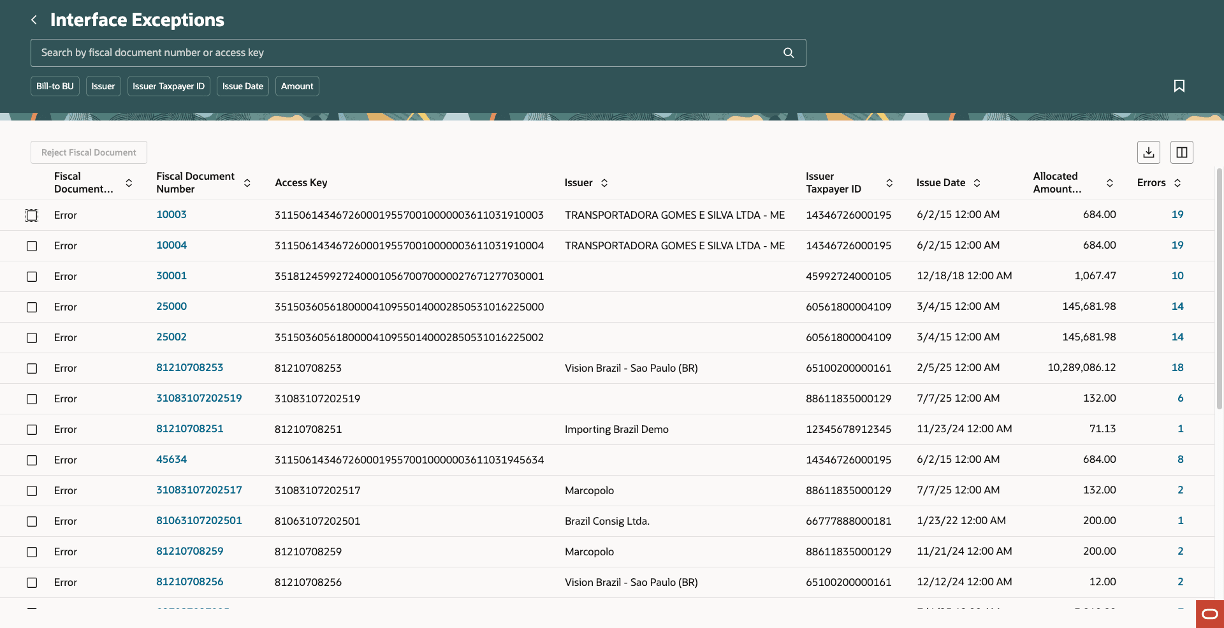Open the Issue Date filter chip
This screenshot has width=1224, height=628.
tap(243, 86)
